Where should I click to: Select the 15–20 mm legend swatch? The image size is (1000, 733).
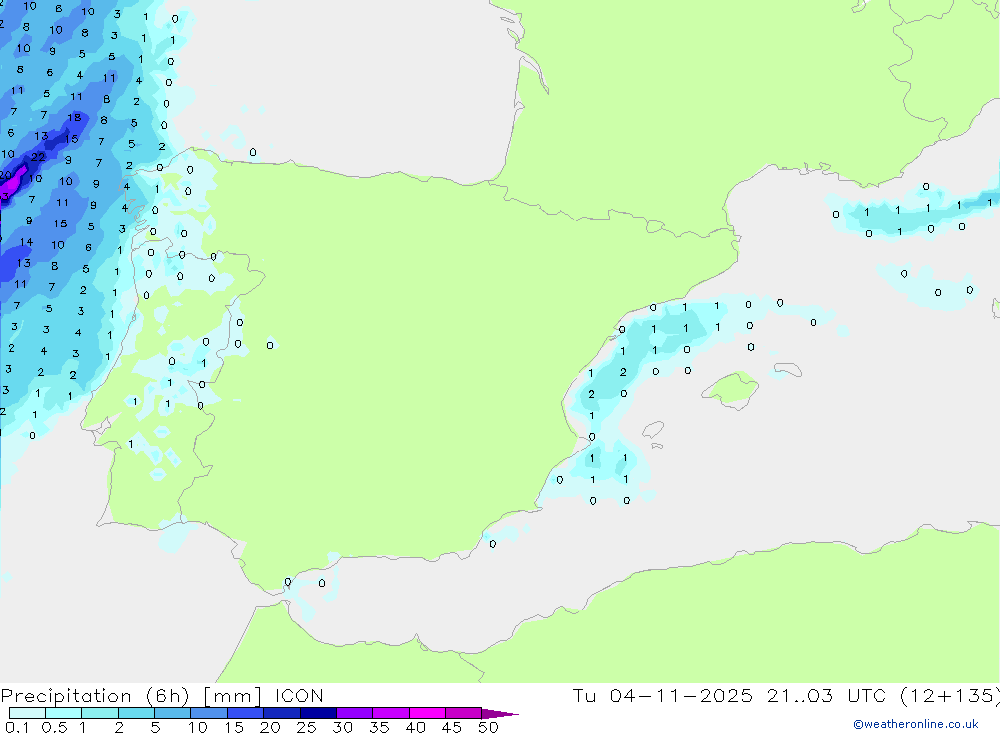(x=246, y=713)
